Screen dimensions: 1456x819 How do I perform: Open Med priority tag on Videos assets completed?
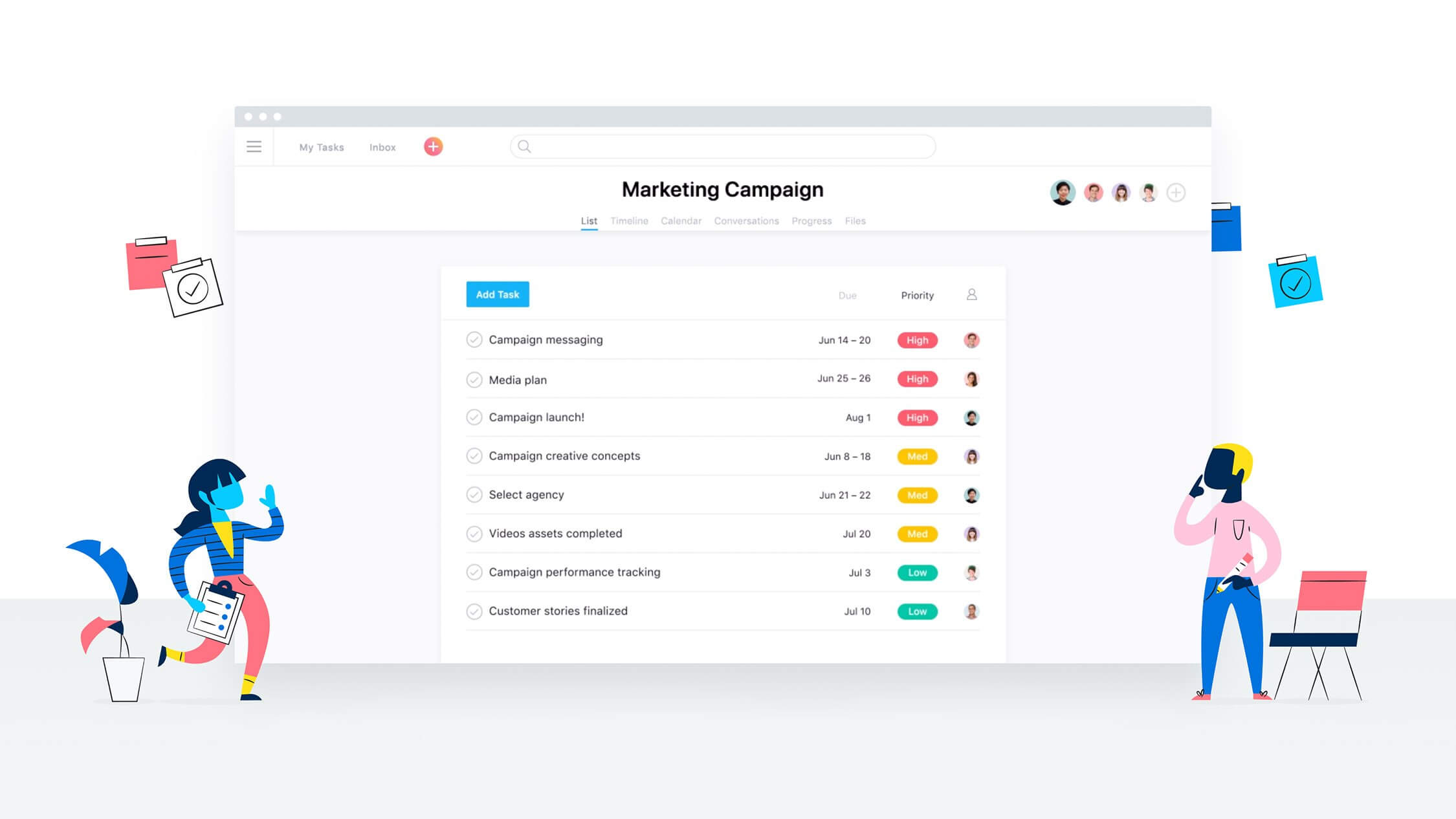click(917, 534)
